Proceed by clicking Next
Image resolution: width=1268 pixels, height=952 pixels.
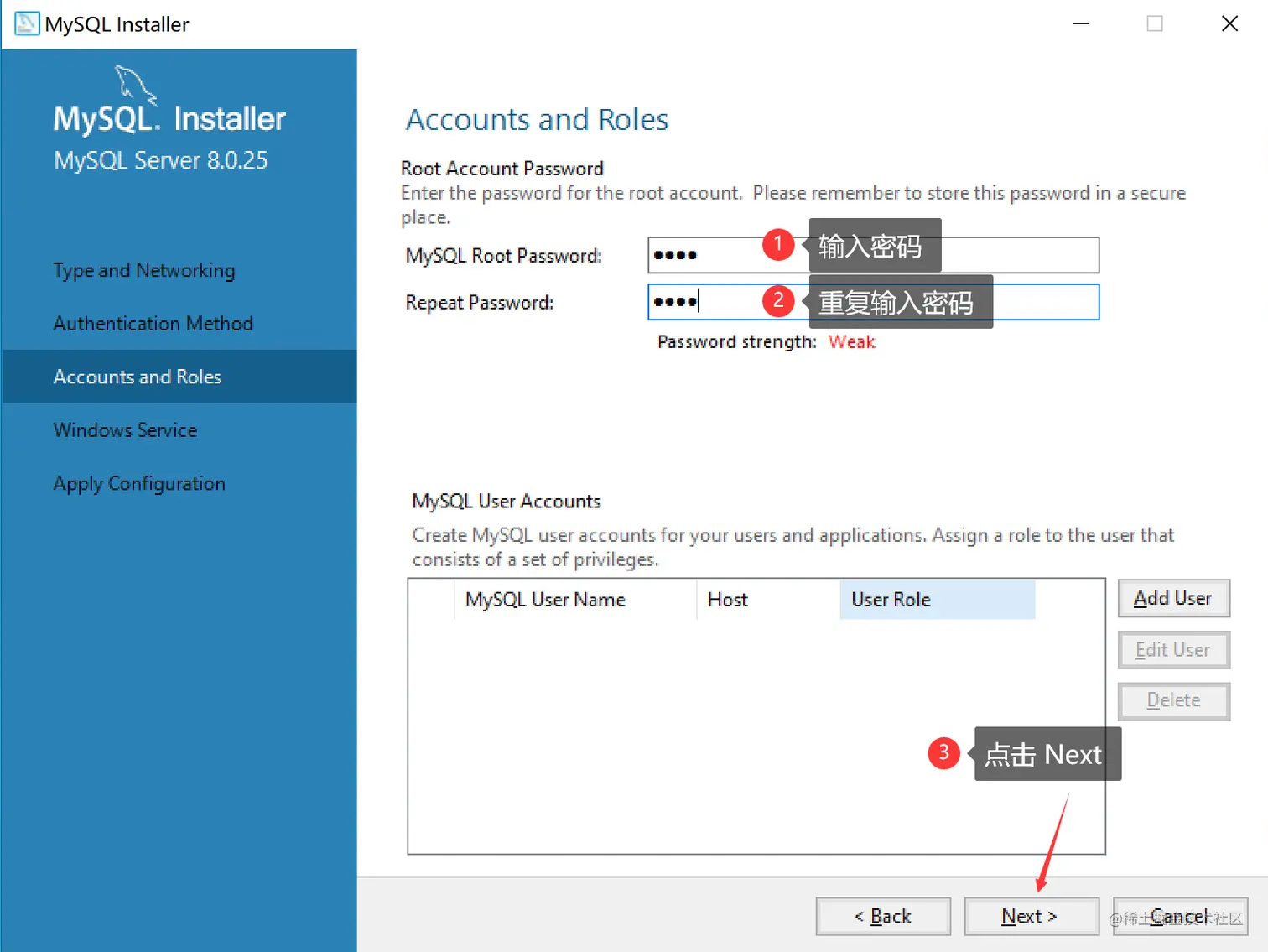pyautogui.click(x=1032, y=916)
